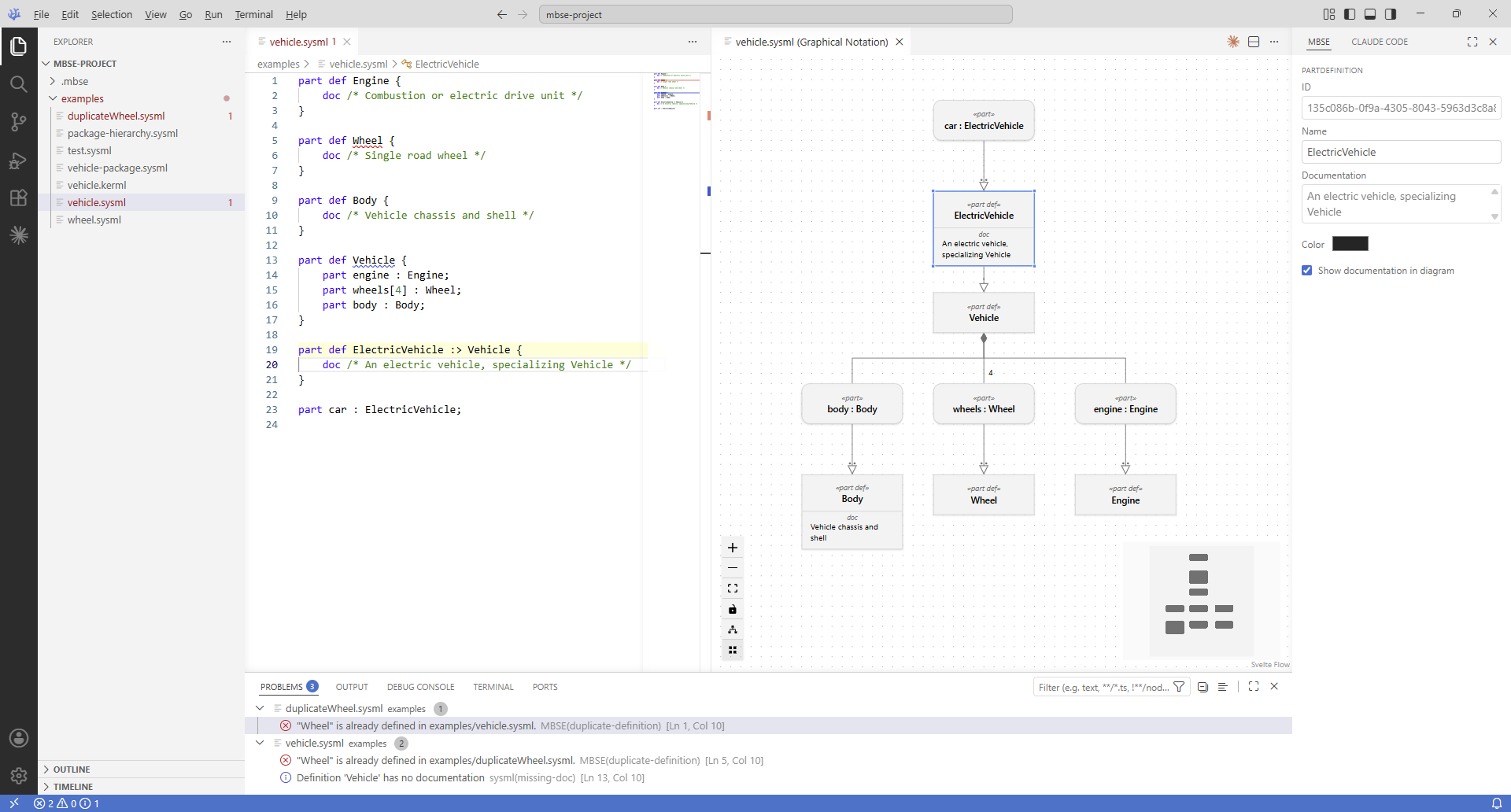Toggle primary side bar visibility

coord(1350,14)
